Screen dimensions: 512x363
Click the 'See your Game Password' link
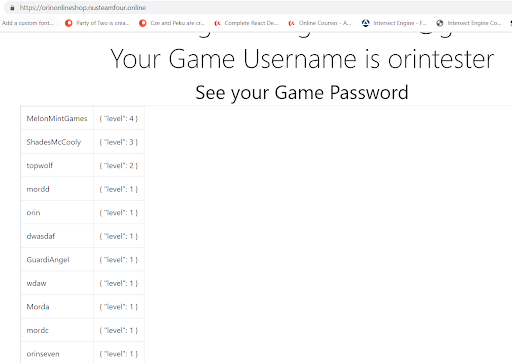(x=302, y=92)
